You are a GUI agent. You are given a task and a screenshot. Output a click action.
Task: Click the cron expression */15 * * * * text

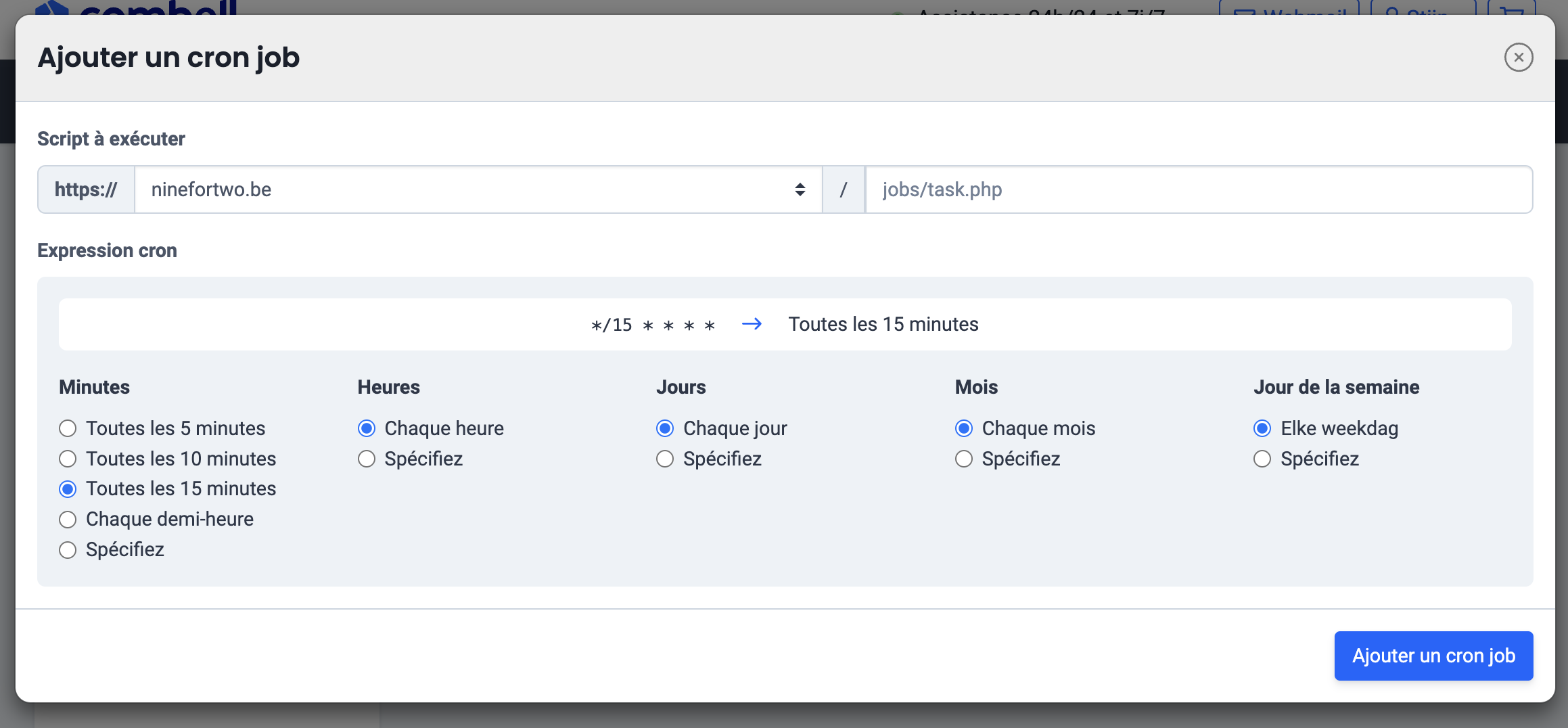point(653,325)
